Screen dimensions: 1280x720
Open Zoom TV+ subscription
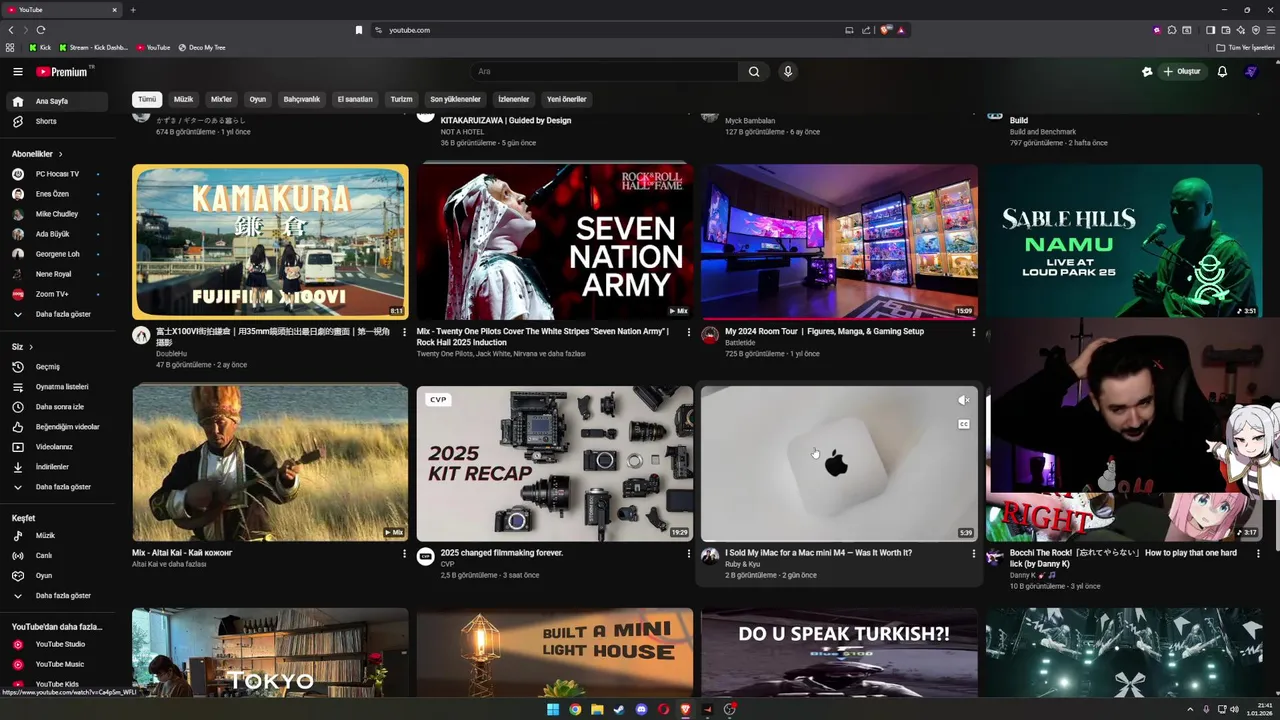click(57, 294)
